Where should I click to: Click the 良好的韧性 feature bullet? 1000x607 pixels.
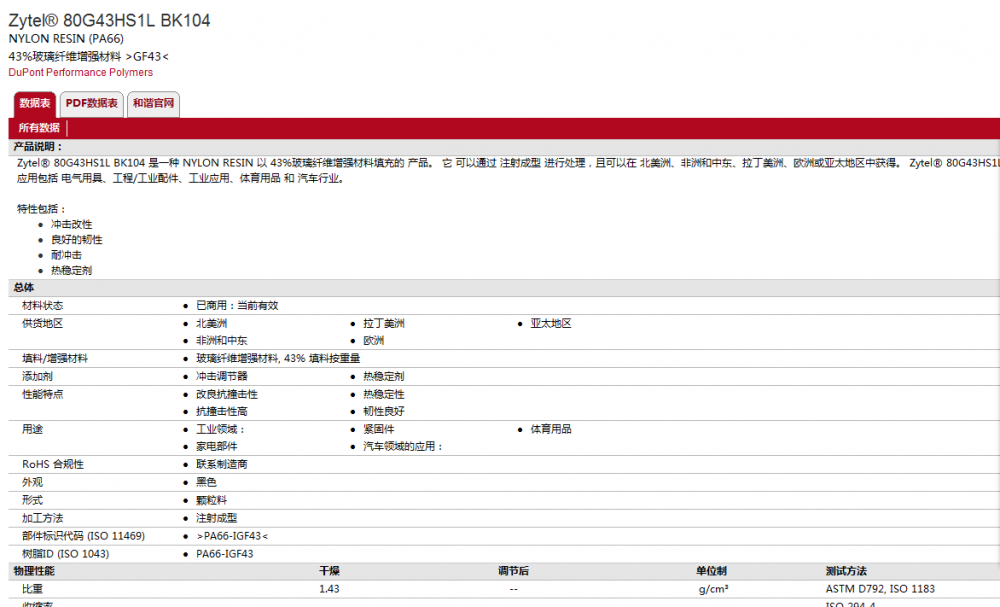[77, 240]
